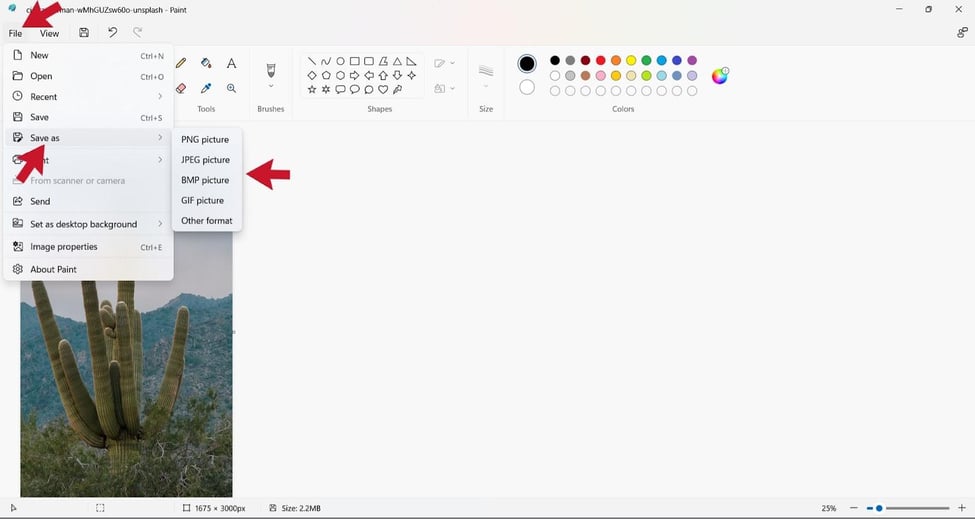Save as PNG picture
Screen dimensions: 975x519
point(206,139)
